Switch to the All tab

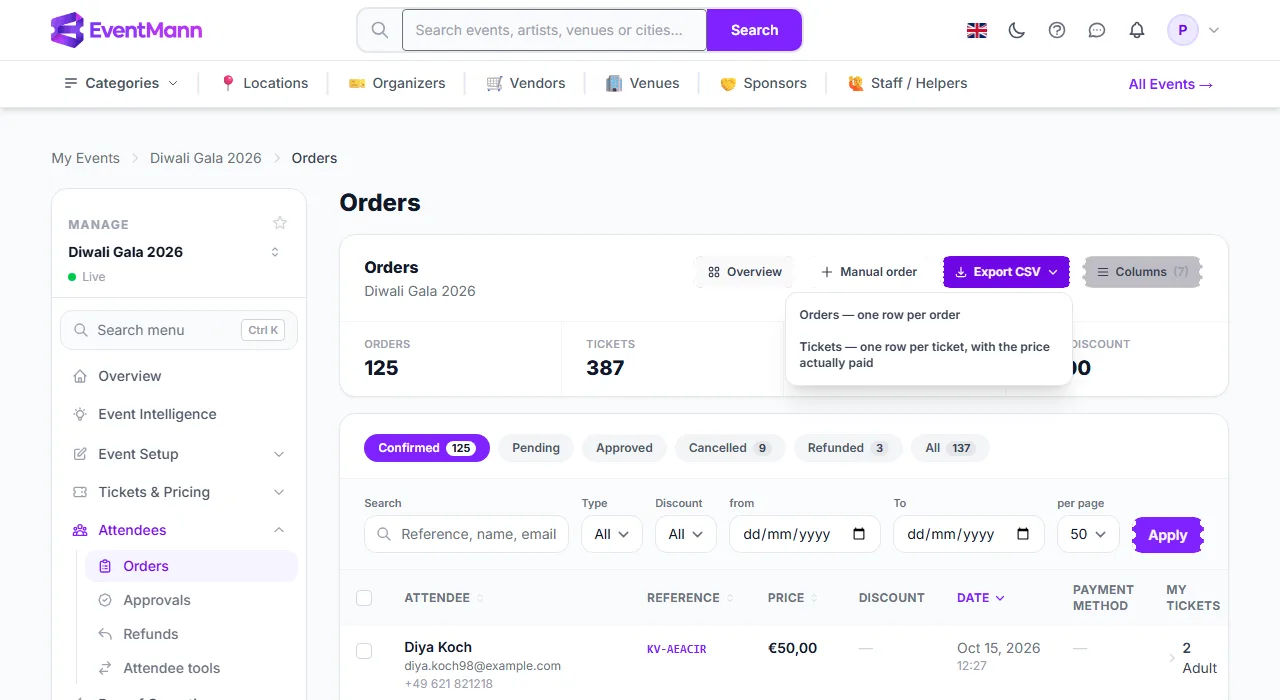point(950,448)
